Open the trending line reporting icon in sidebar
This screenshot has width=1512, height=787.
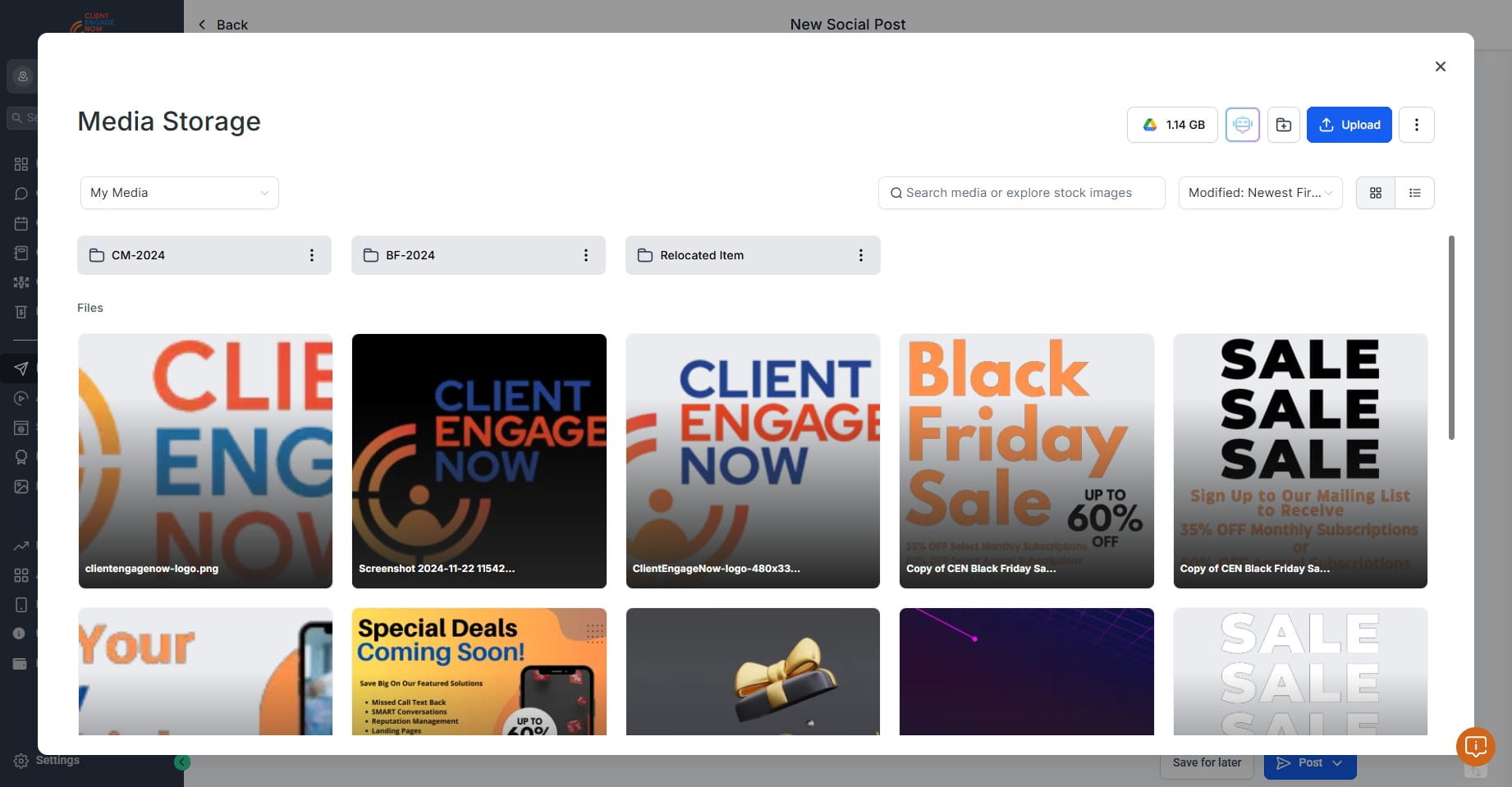click(21, 546)
